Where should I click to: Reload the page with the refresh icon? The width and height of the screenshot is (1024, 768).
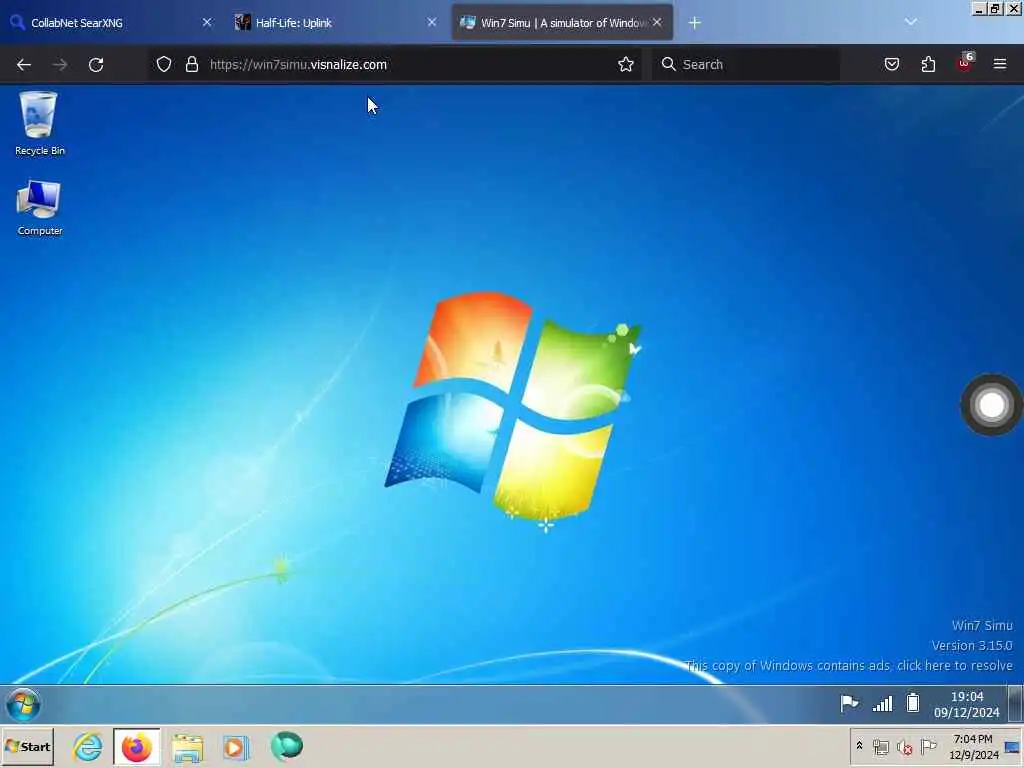96,64
